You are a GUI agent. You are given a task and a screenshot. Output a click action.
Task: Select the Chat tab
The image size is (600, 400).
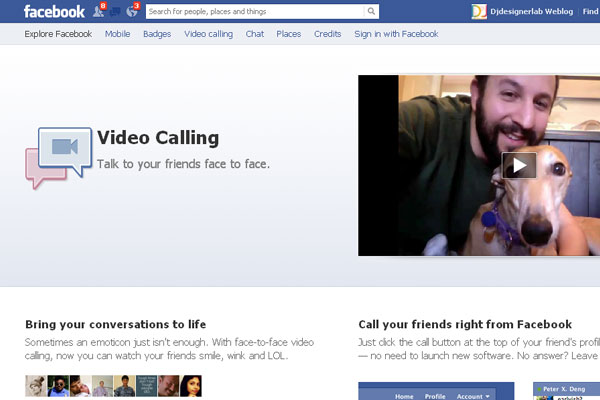click(x=255, y=34)
